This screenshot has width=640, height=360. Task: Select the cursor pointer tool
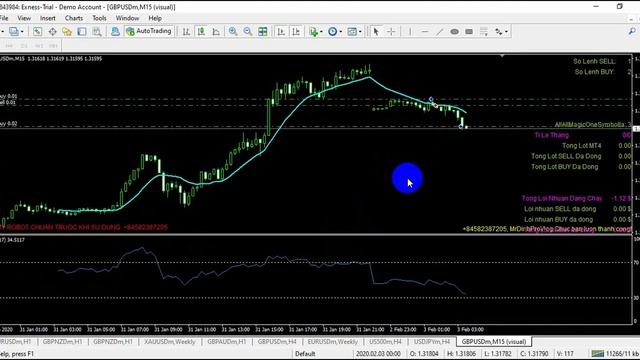(x=376, y=31)
